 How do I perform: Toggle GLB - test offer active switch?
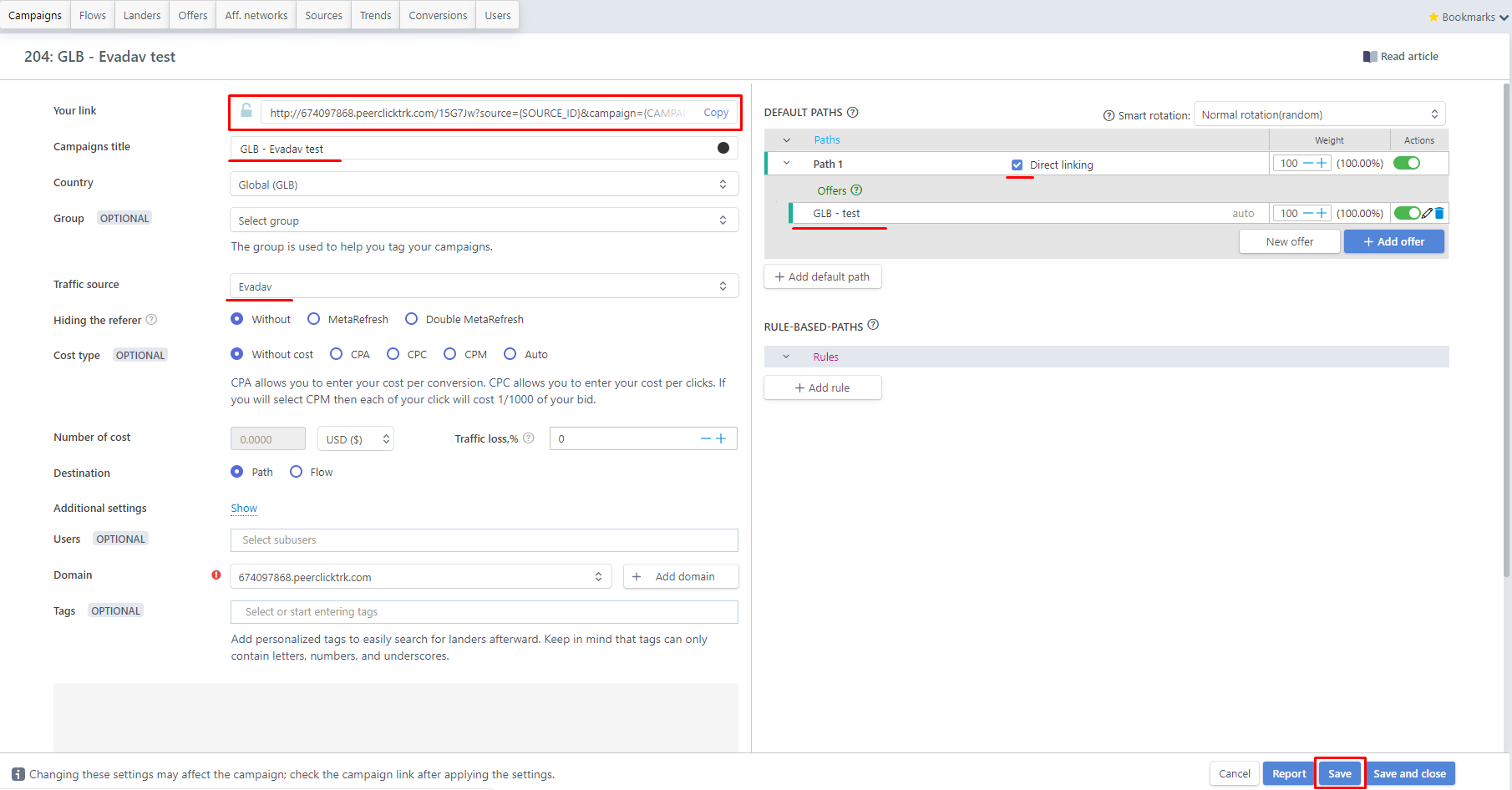[x=1408, y=213]
